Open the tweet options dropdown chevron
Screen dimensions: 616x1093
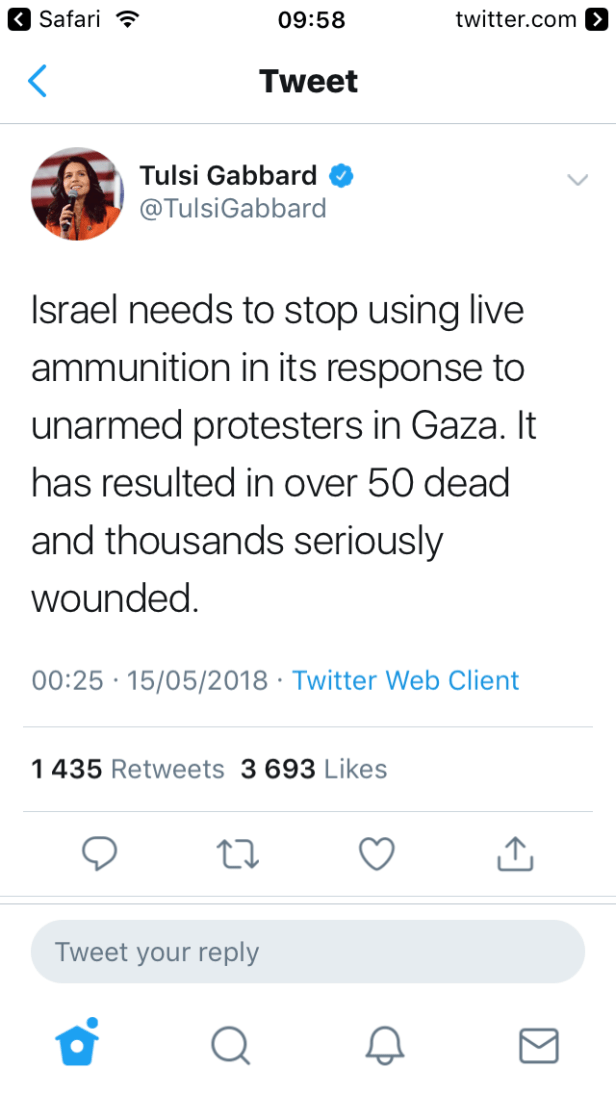tap(577, 180)
